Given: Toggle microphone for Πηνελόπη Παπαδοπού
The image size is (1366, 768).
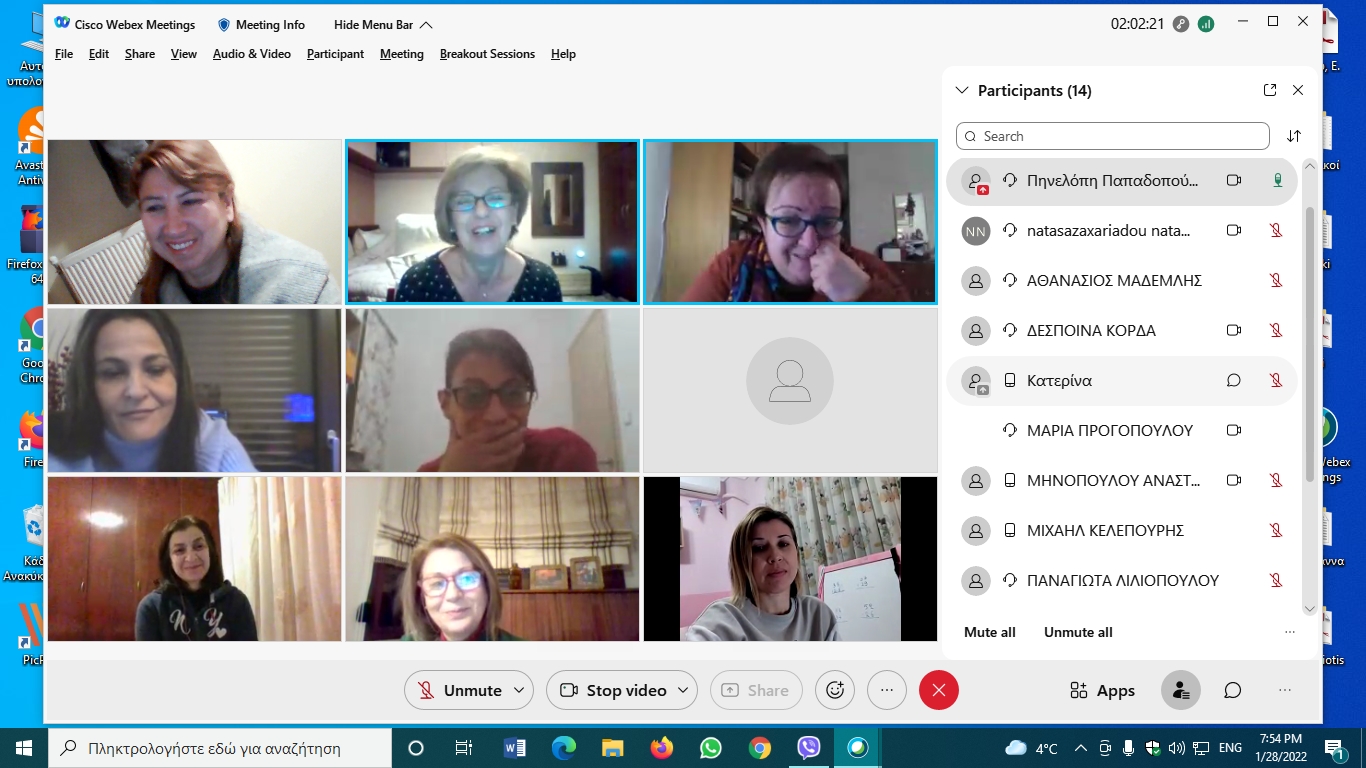Looking at the screenshot, I should [1277, 180].
